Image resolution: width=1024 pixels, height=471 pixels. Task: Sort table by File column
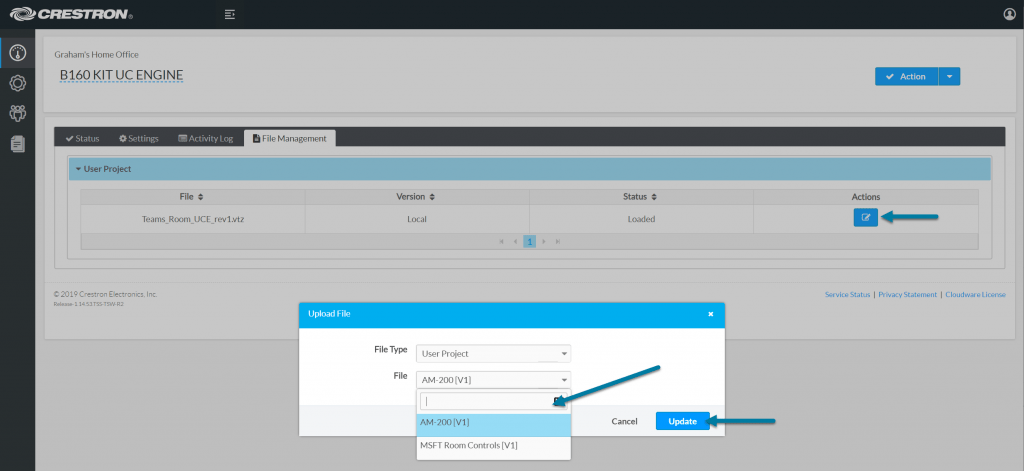(x=192, y=197)
